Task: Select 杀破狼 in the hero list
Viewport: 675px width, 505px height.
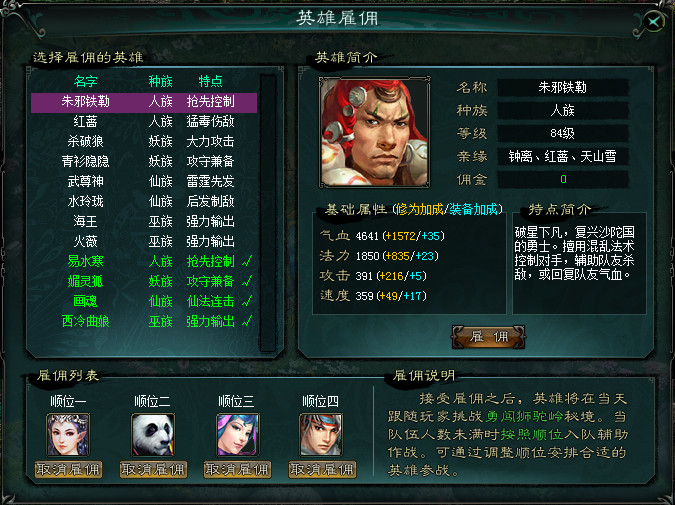Action: pos(144,141)
